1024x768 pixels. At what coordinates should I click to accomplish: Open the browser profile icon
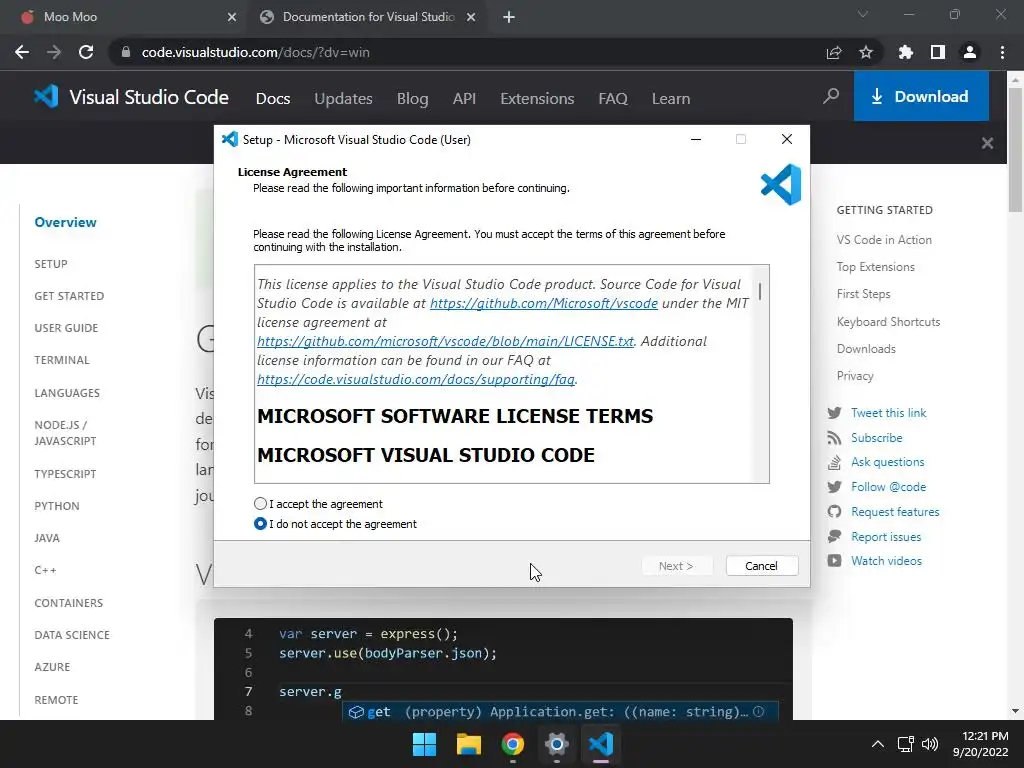(x=970, y=52)
